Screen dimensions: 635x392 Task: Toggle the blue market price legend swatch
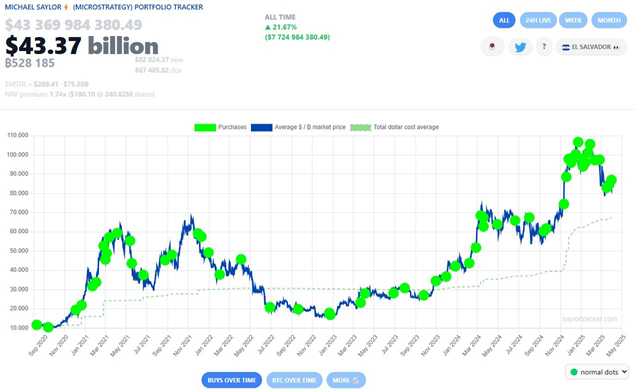(261, 127)
